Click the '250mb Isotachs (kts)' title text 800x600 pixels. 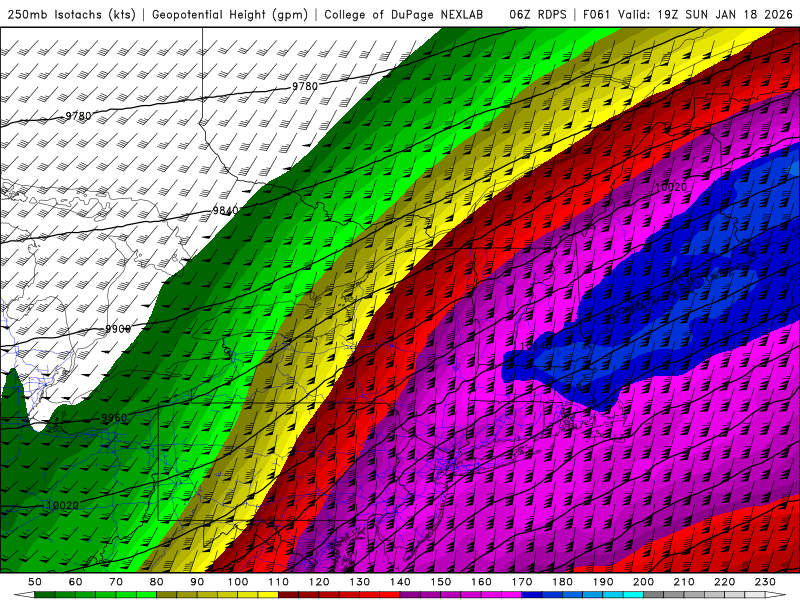71,14
